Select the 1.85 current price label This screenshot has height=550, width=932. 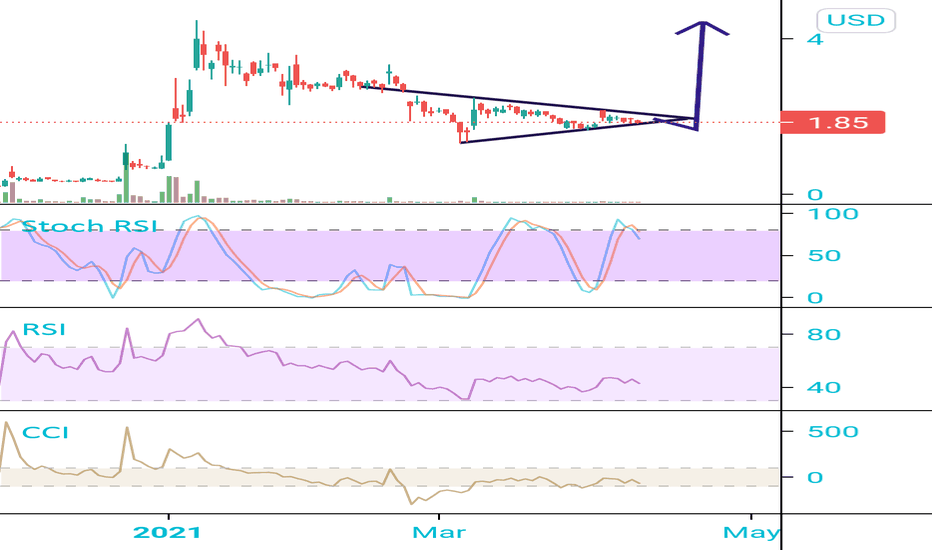(833, 122)
